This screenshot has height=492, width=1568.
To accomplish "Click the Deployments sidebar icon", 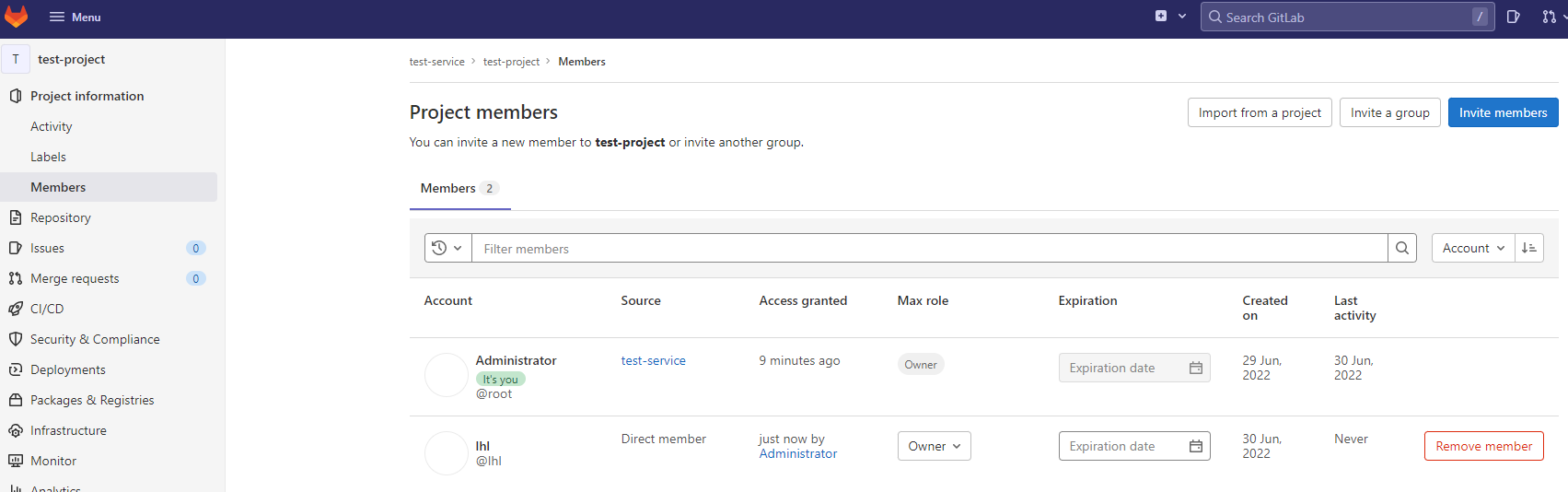I will (x=16, y=369).
